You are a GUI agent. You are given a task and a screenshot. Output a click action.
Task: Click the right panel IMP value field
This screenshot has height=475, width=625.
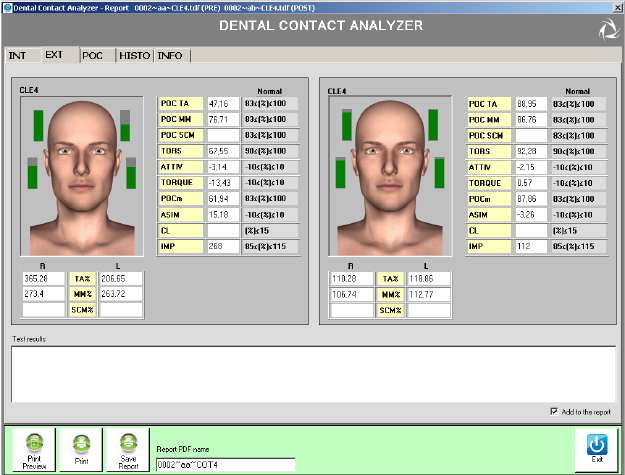click(532, 246)
